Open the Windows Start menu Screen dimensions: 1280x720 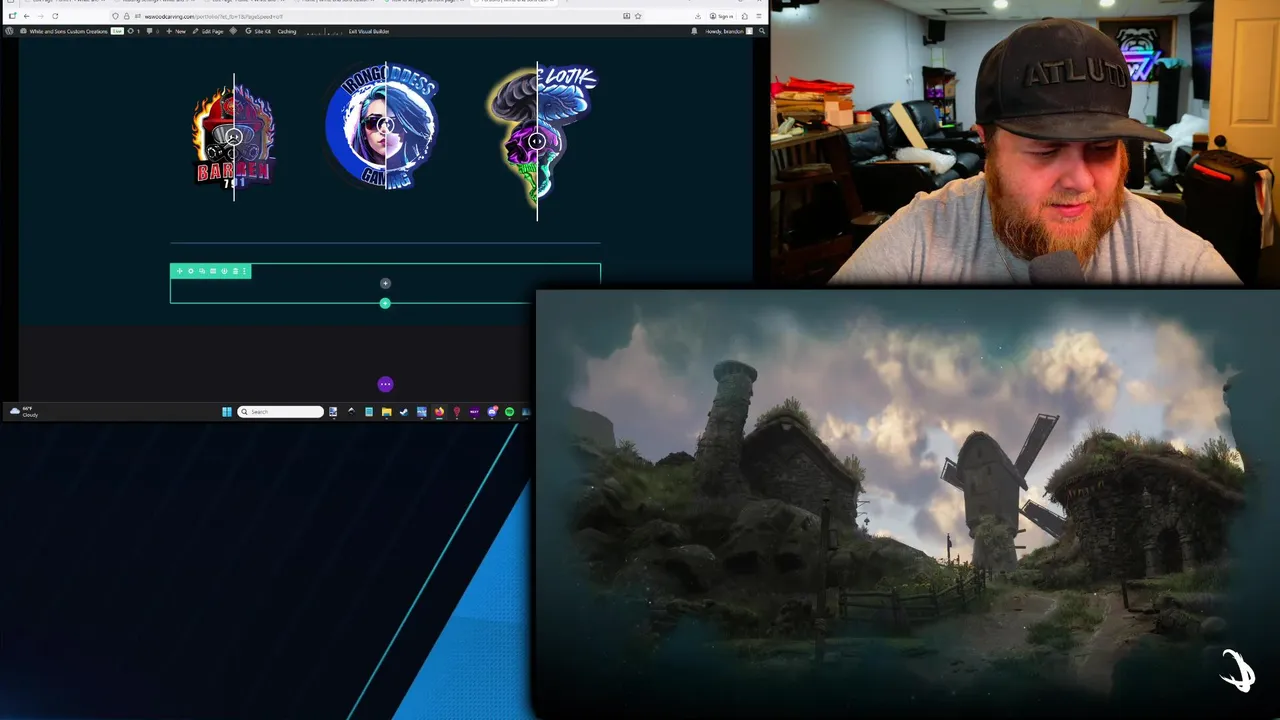pyautogui.click(x=227, y=412)
